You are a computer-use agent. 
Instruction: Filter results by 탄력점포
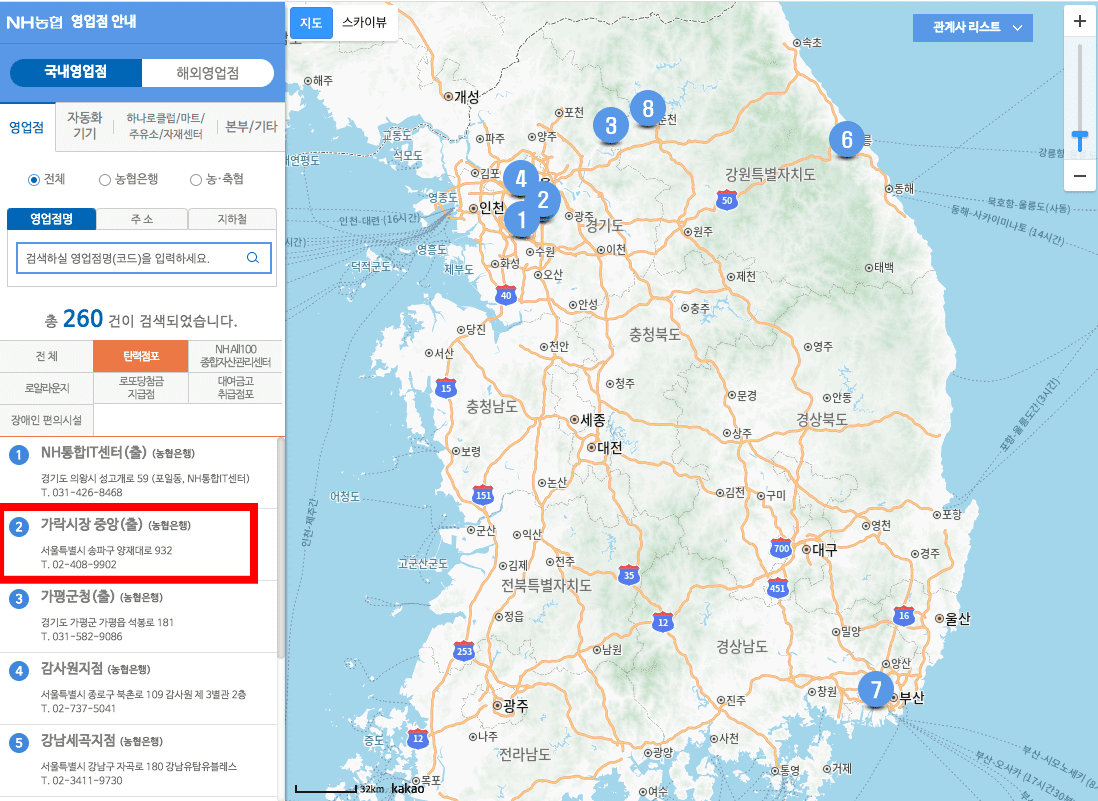[x=141, y=356]
